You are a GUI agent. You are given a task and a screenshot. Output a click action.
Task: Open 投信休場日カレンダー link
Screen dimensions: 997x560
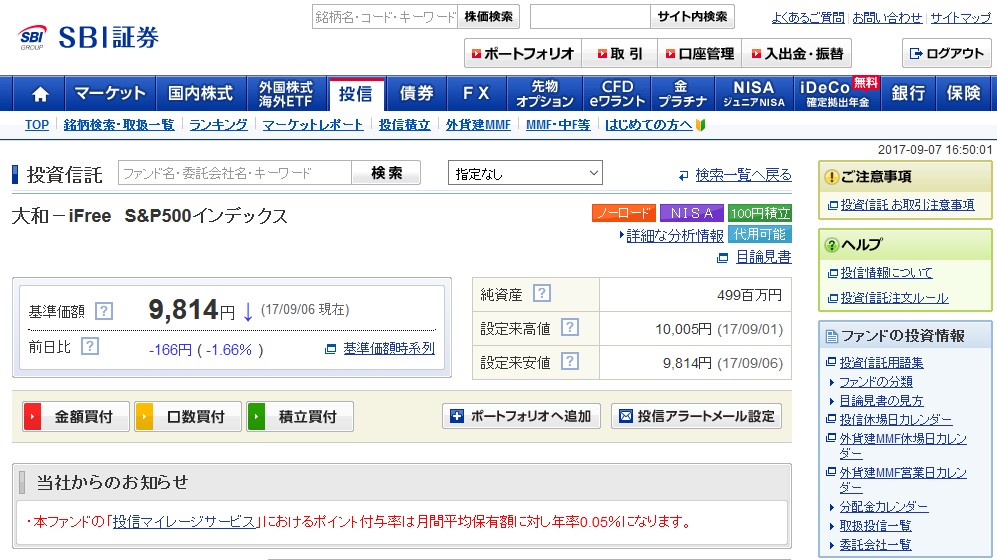point(895,420)
